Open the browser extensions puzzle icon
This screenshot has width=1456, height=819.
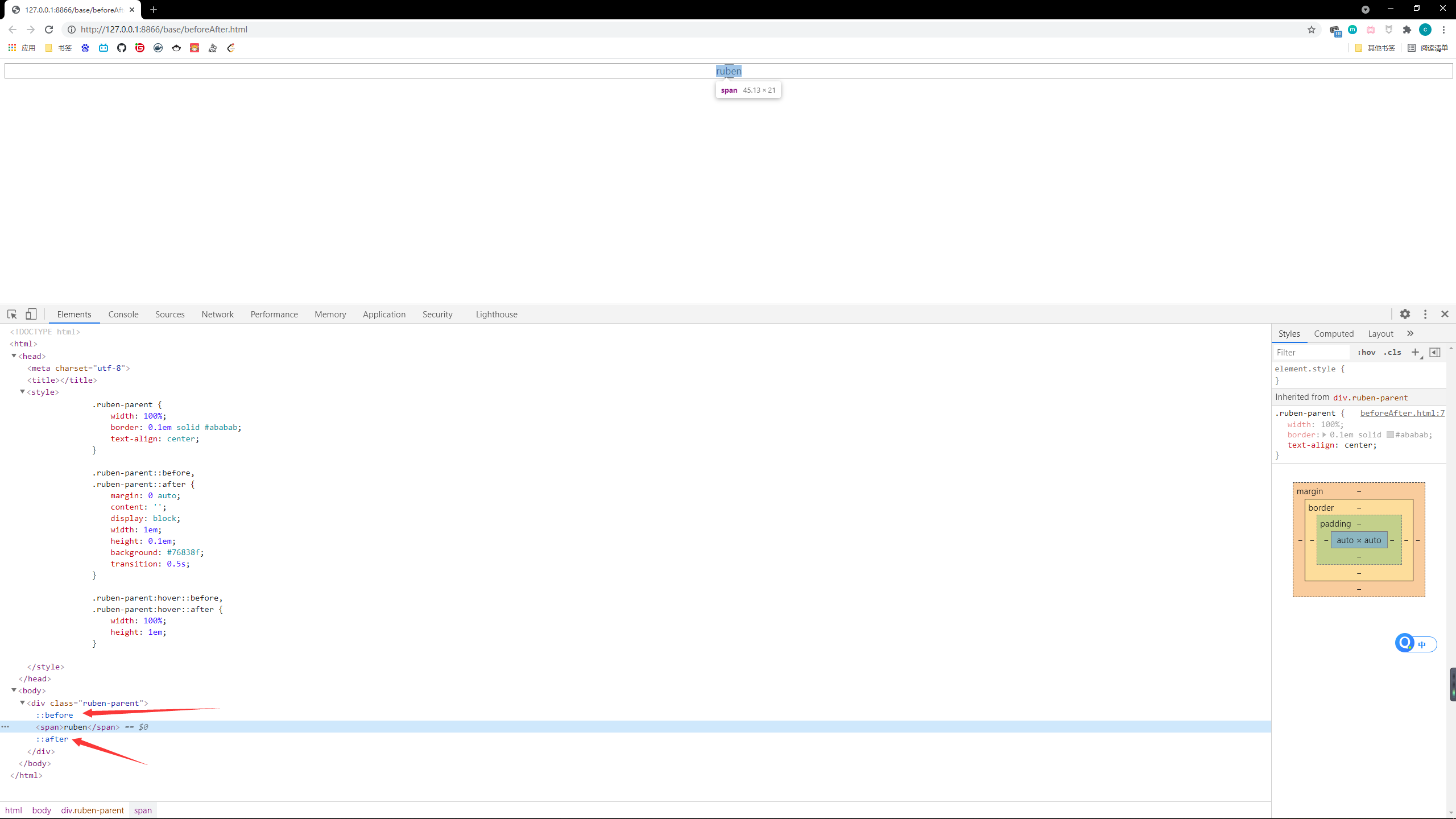click(1407, 30)
